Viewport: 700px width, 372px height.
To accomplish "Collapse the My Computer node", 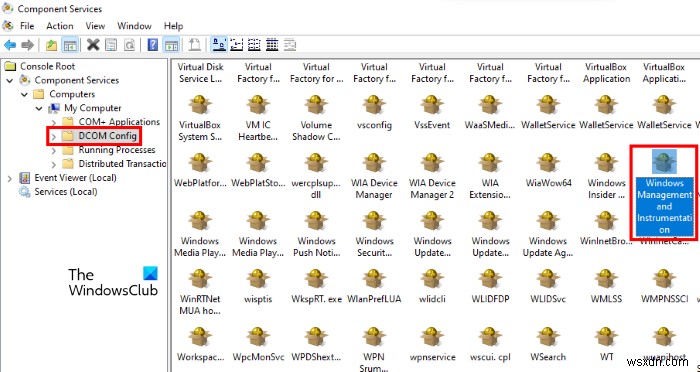I will pos(39,109).
